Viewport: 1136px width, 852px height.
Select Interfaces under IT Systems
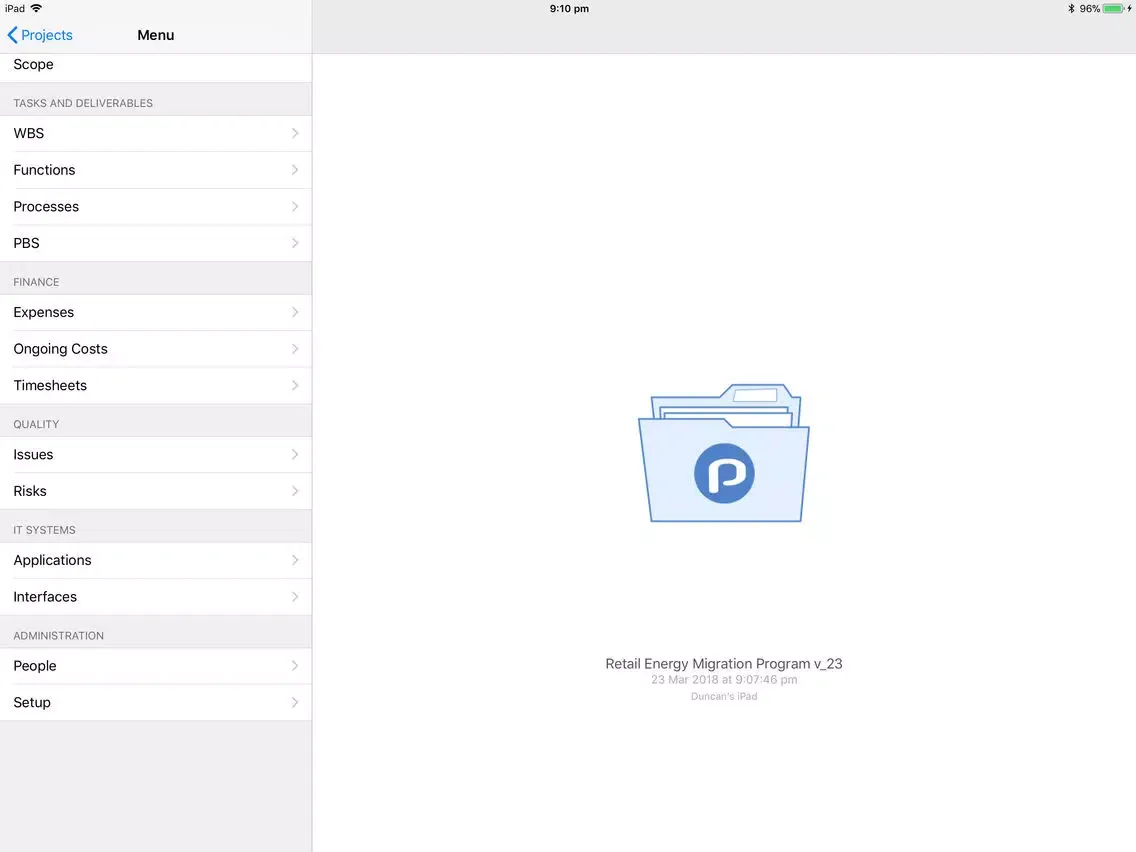(156, 596)
